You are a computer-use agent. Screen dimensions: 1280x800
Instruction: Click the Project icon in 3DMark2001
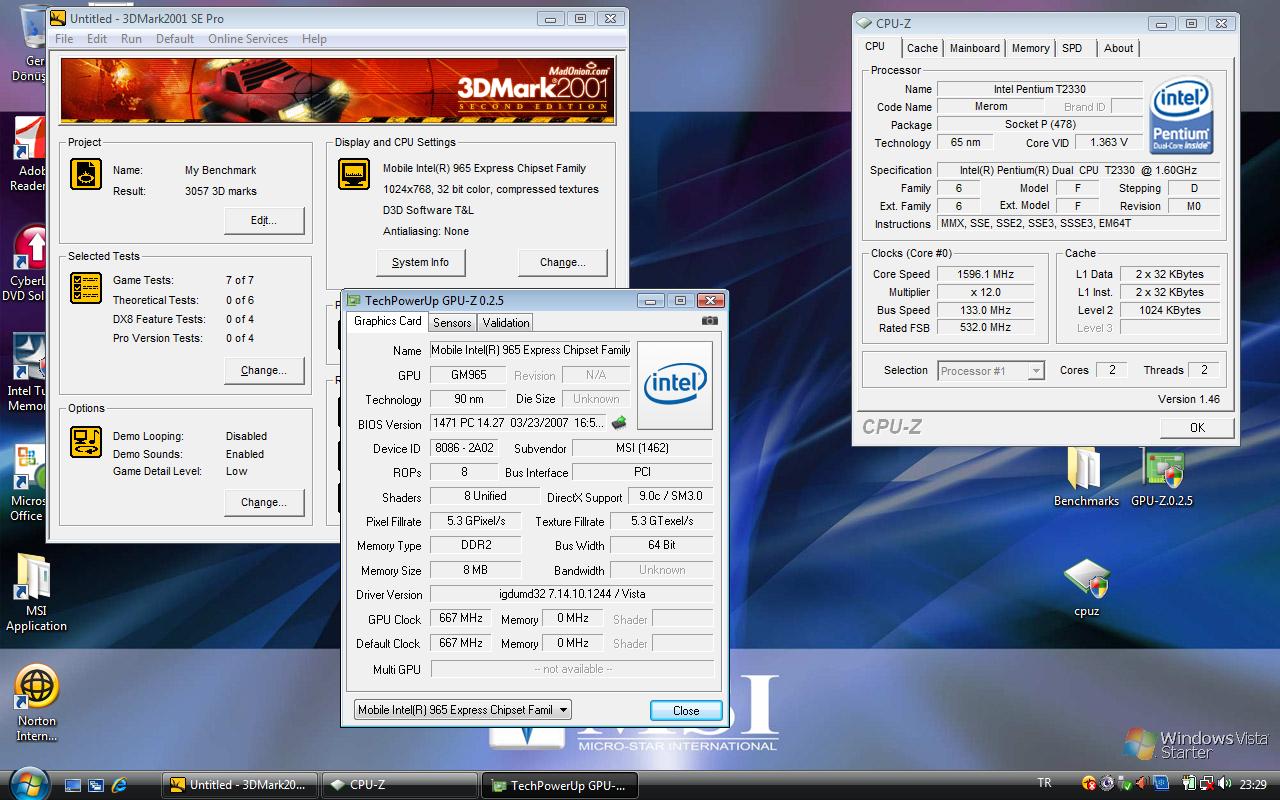coord(86,174)
